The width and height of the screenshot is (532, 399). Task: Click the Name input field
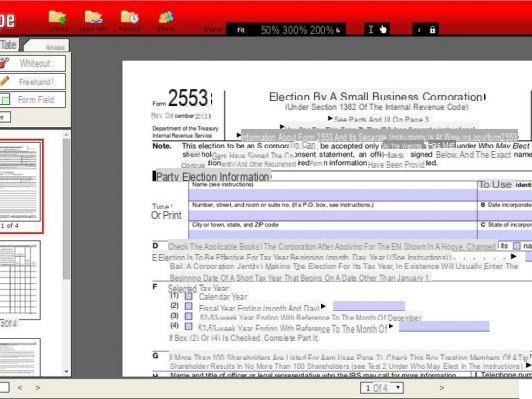(333, 195)
